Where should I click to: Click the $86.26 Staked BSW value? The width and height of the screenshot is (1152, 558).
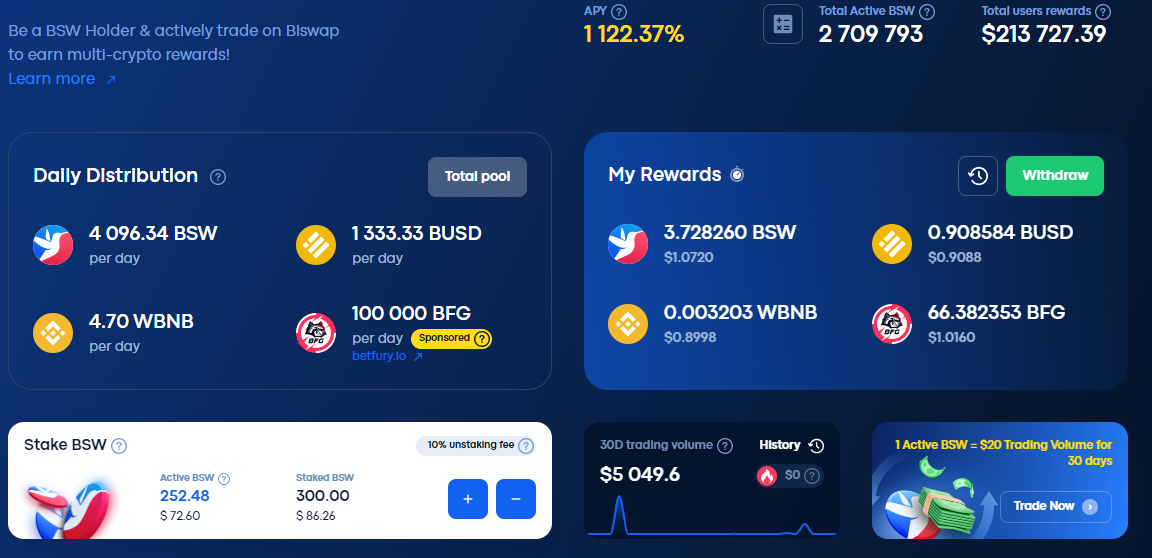pos(316,516)
